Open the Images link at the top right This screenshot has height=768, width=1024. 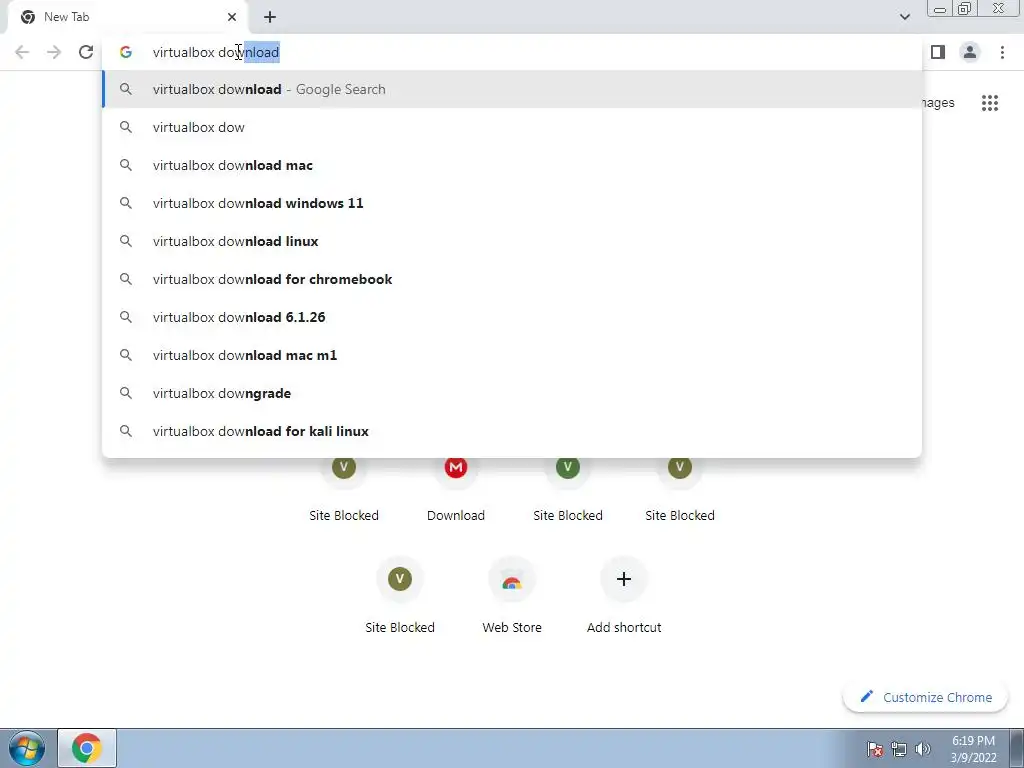tap(938, 103)
